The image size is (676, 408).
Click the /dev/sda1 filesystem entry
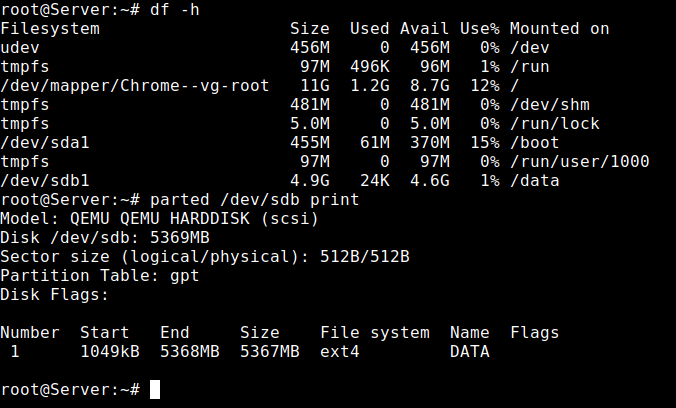[x=45, y=143]
